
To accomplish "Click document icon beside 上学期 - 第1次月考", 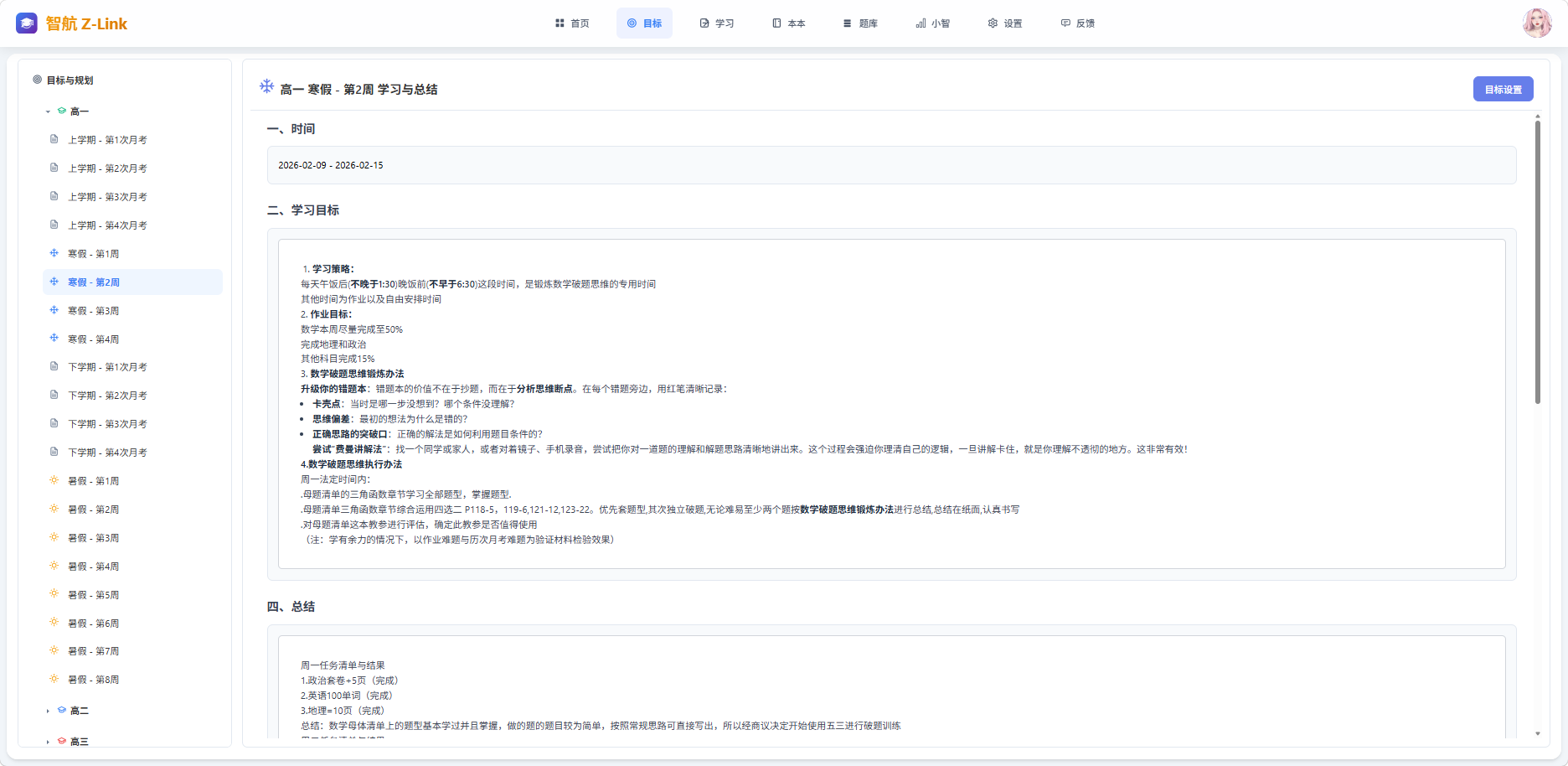I will 54,139.
